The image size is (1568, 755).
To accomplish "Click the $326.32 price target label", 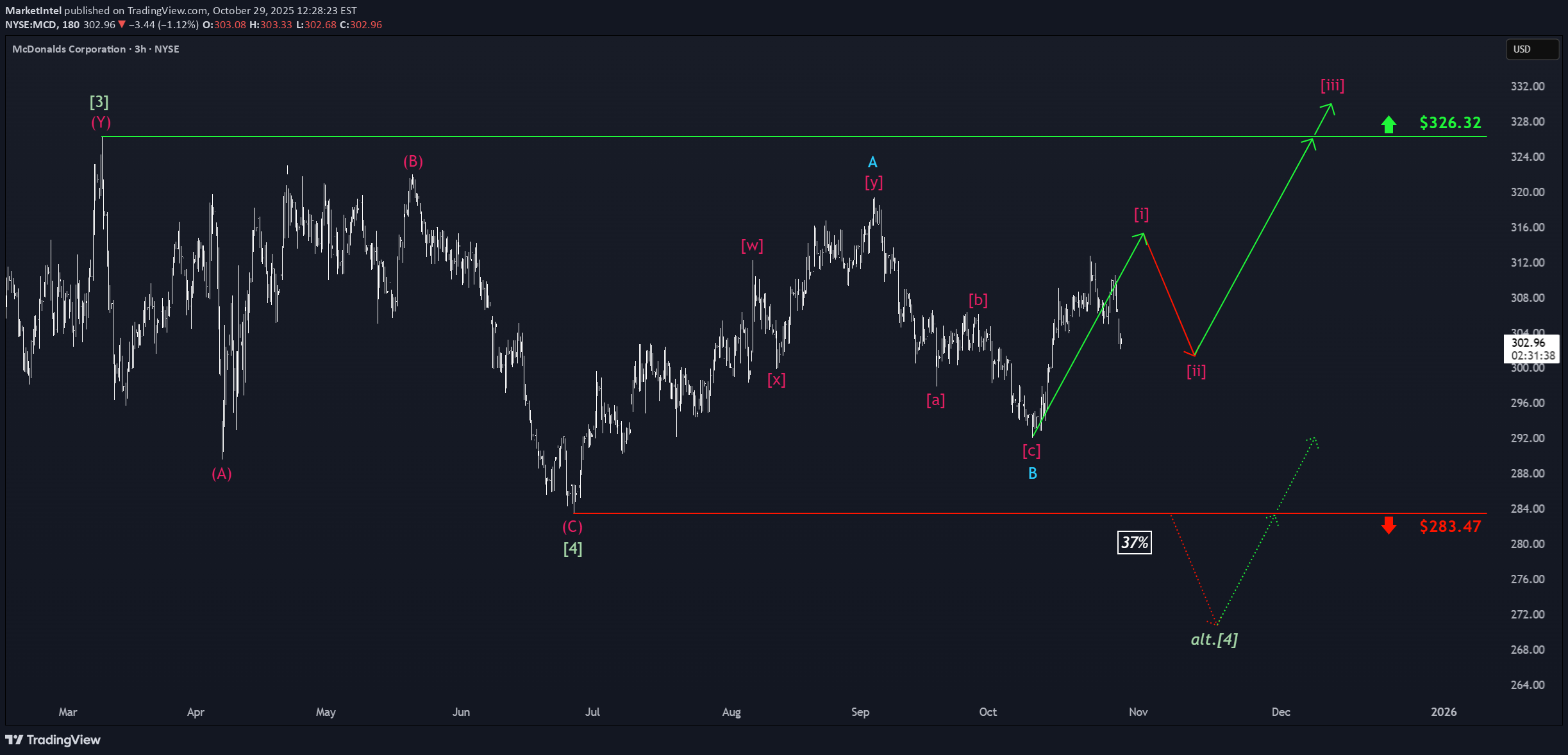I will coord(1450,123).
